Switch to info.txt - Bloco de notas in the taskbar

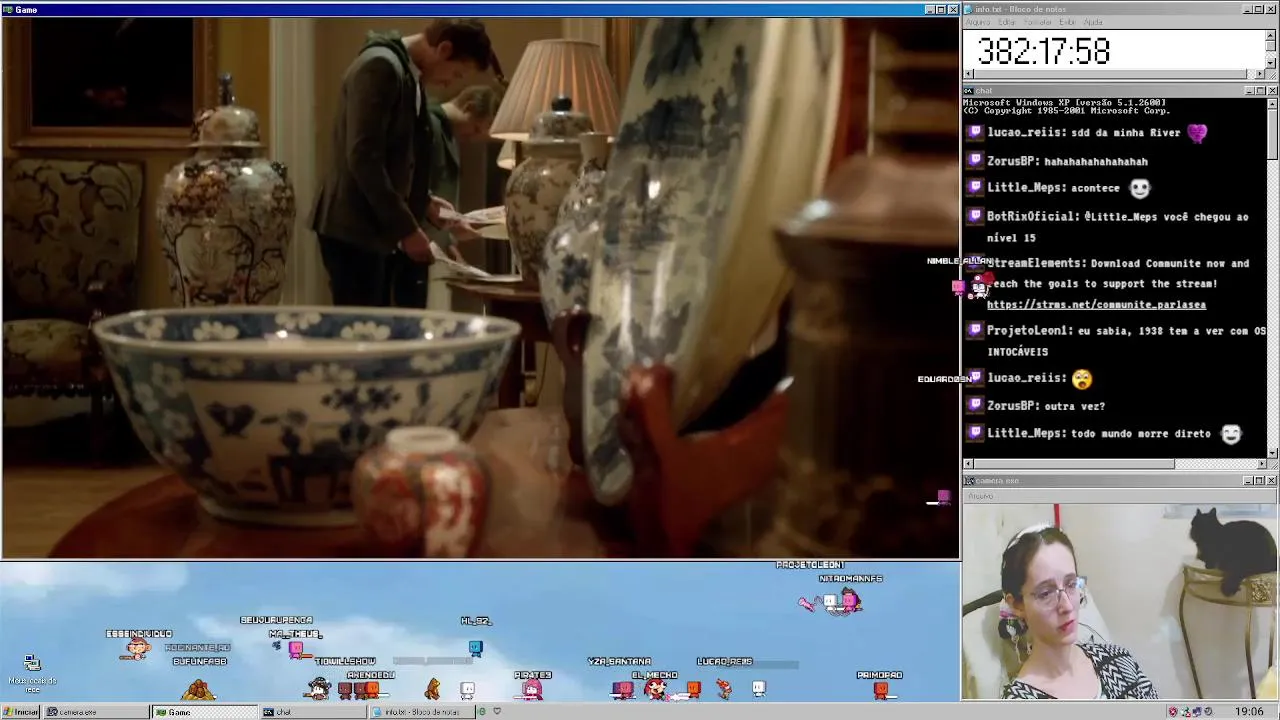pyautogui.click(x=421, y=712)
